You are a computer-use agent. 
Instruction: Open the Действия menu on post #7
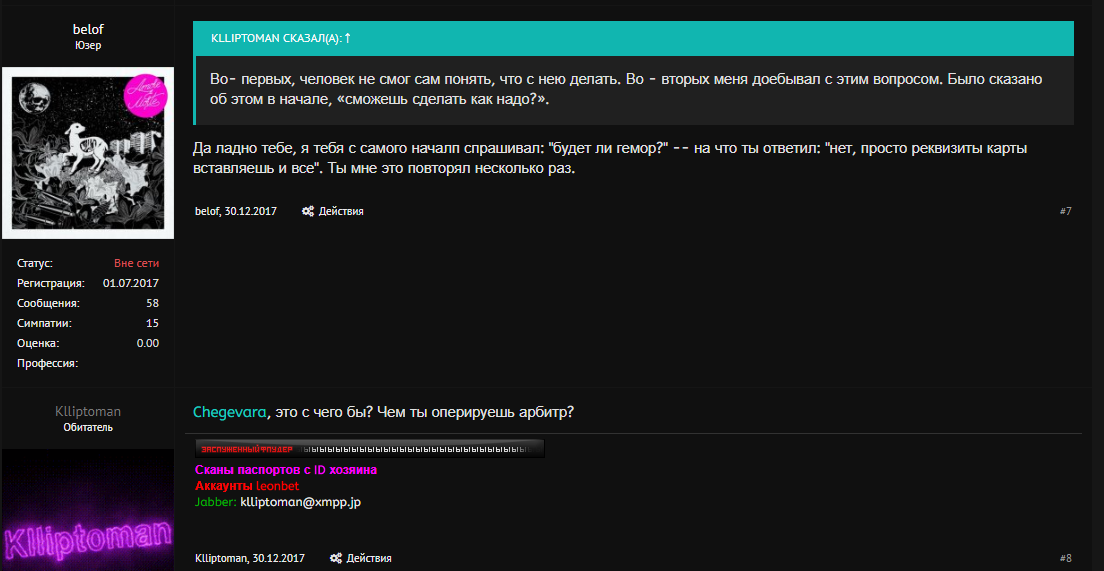click(x=341, y=212)
